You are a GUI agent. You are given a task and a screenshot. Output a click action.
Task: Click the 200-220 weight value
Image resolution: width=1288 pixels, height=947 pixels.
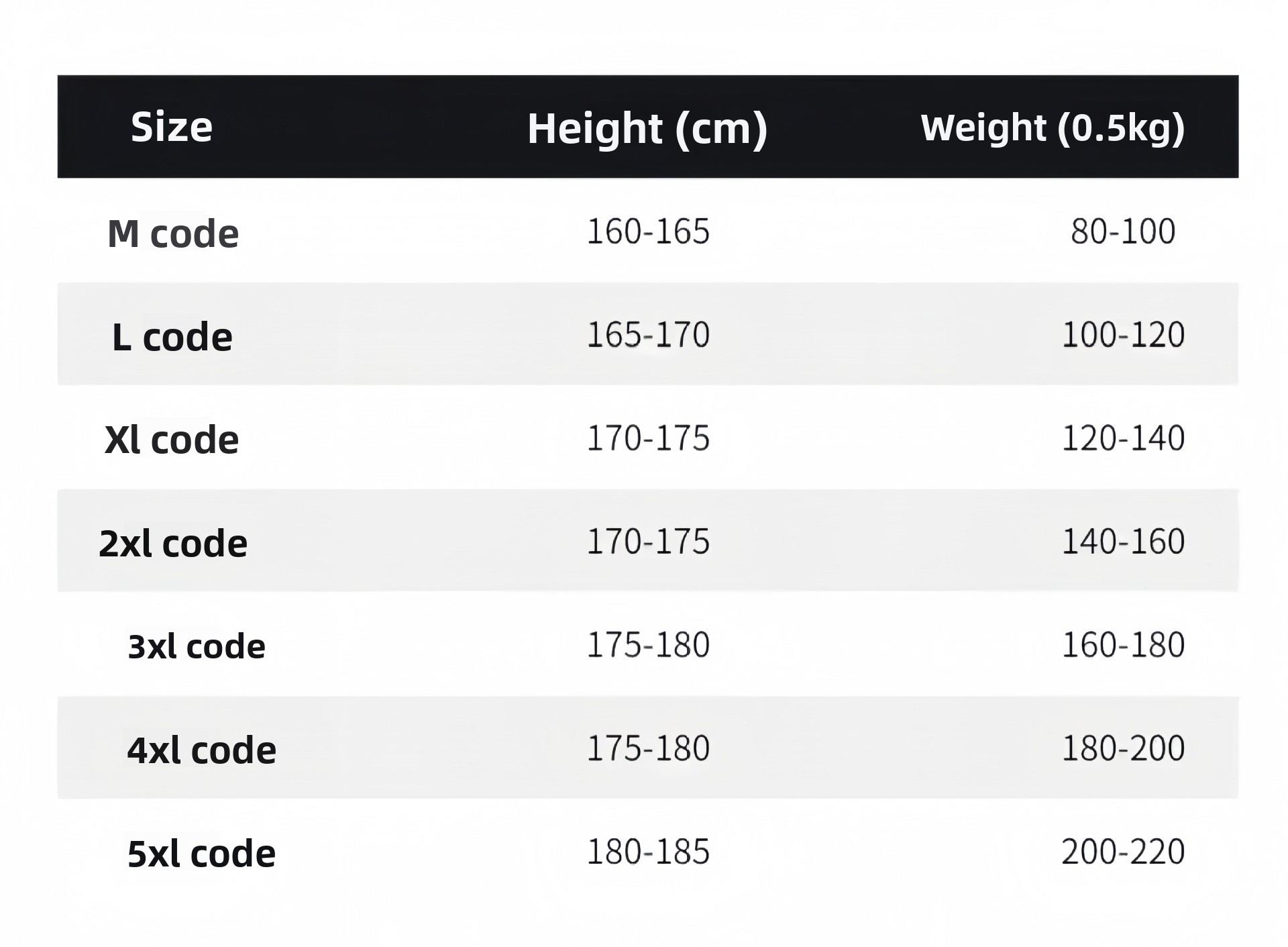tap(1123, 852)
